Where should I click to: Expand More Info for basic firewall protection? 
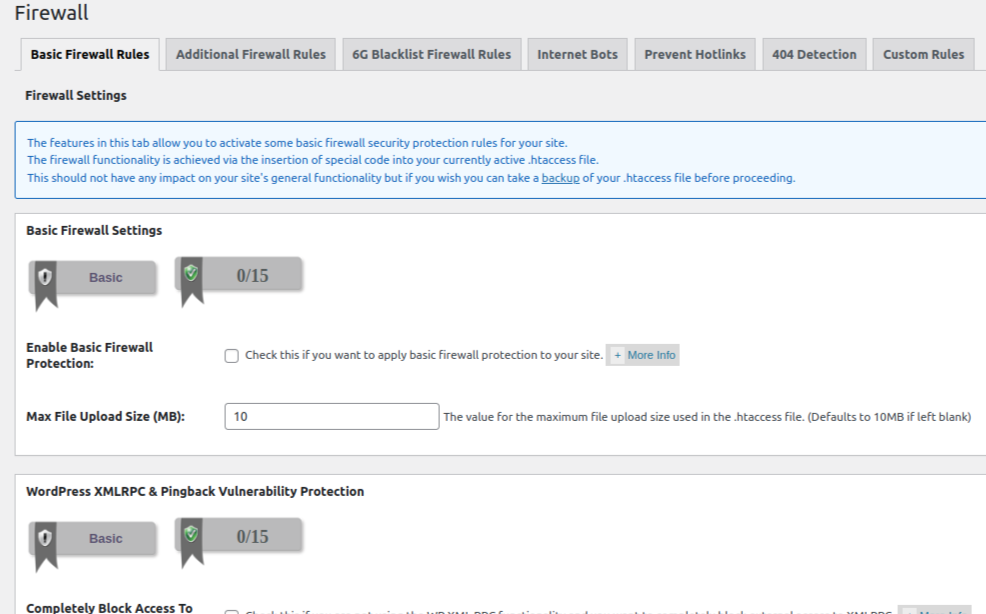[x=643, y=355]
